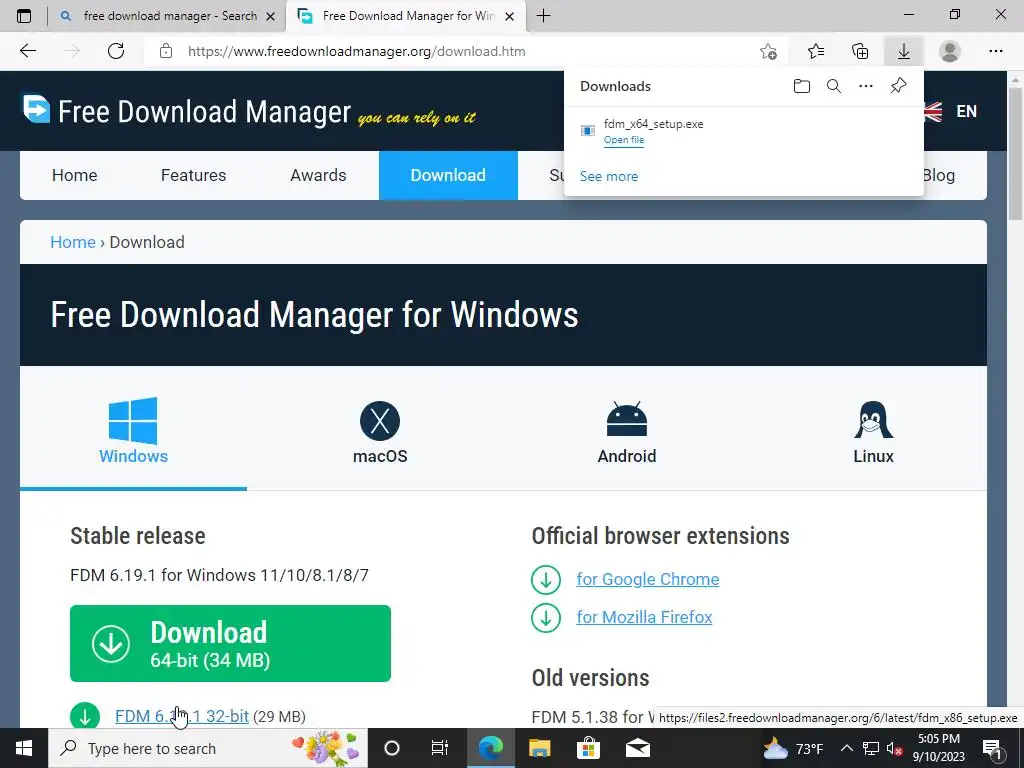Open a new browser tab
This screenshot has width=1024, height=768.
(543, 16)
